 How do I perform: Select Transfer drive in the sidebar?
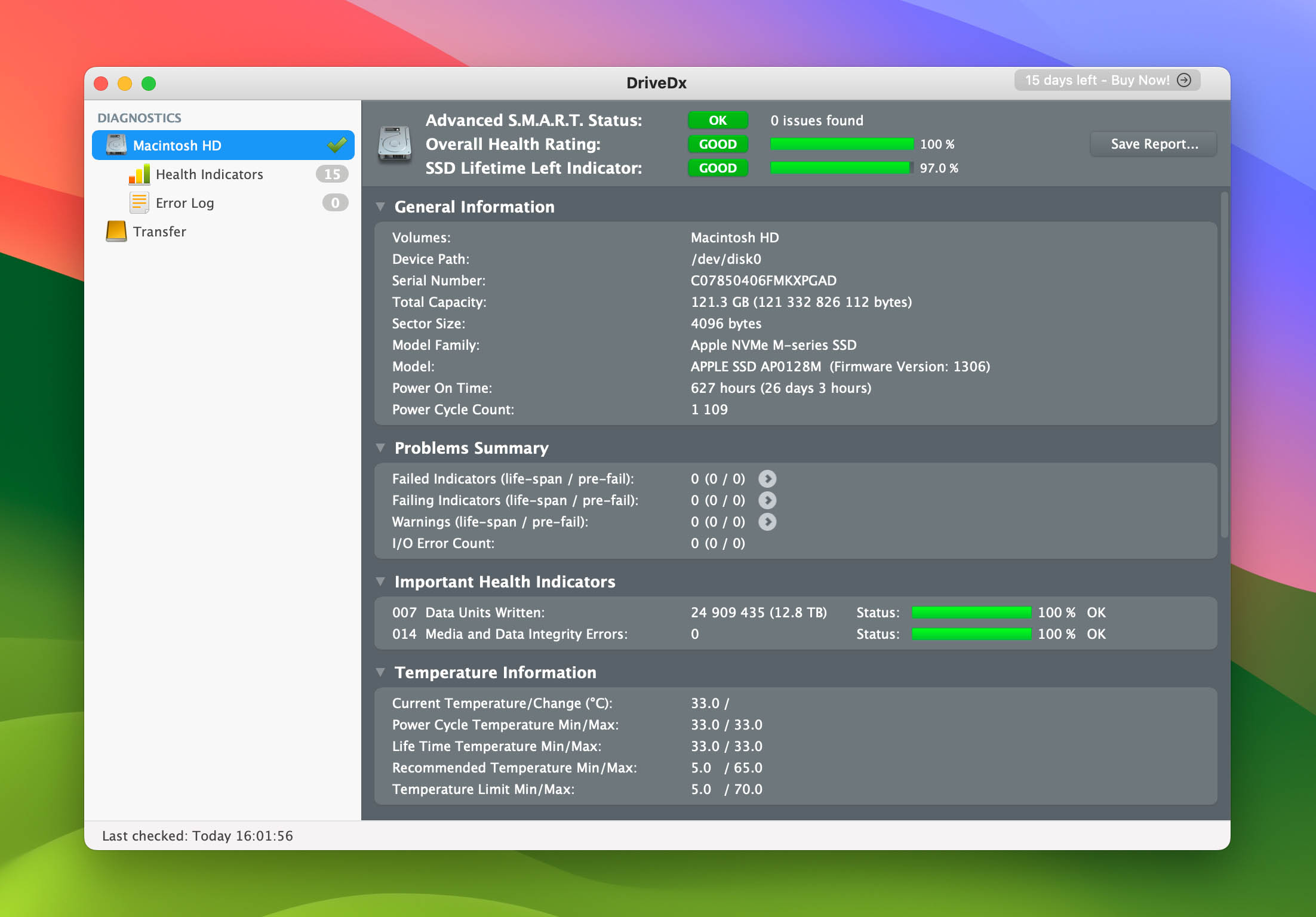click(223, 231)
